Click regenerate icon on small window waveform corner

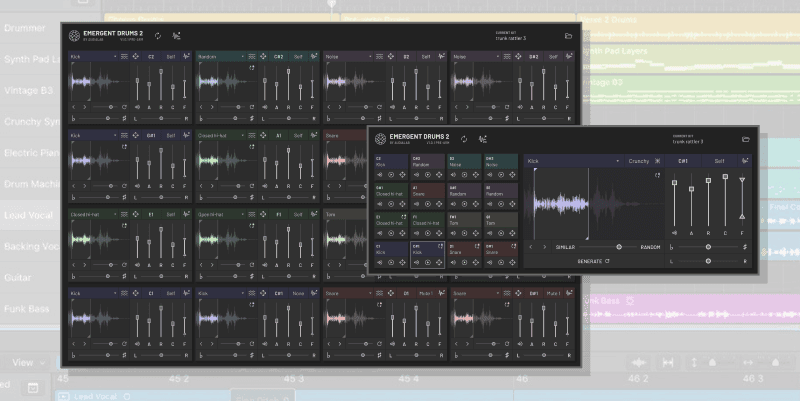(657, 176)
